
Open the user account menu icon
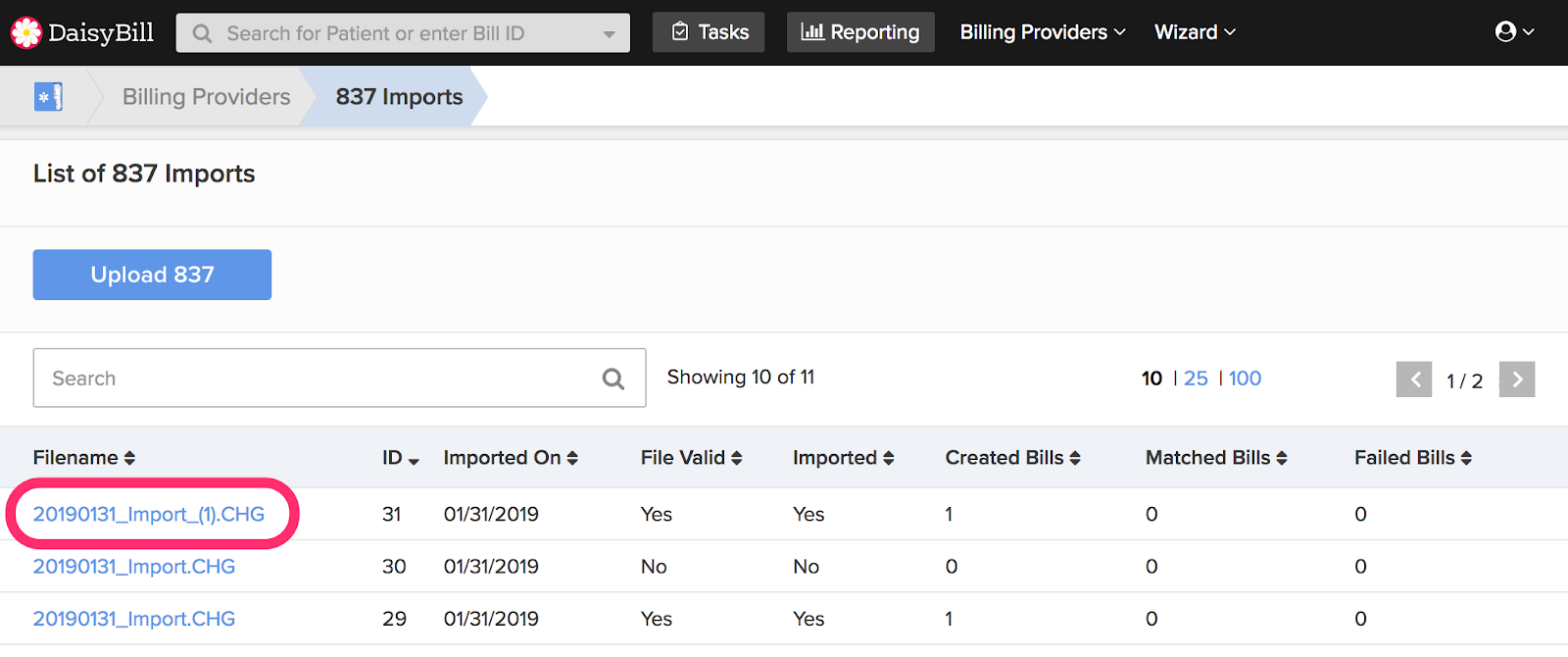coord(1514,32)
